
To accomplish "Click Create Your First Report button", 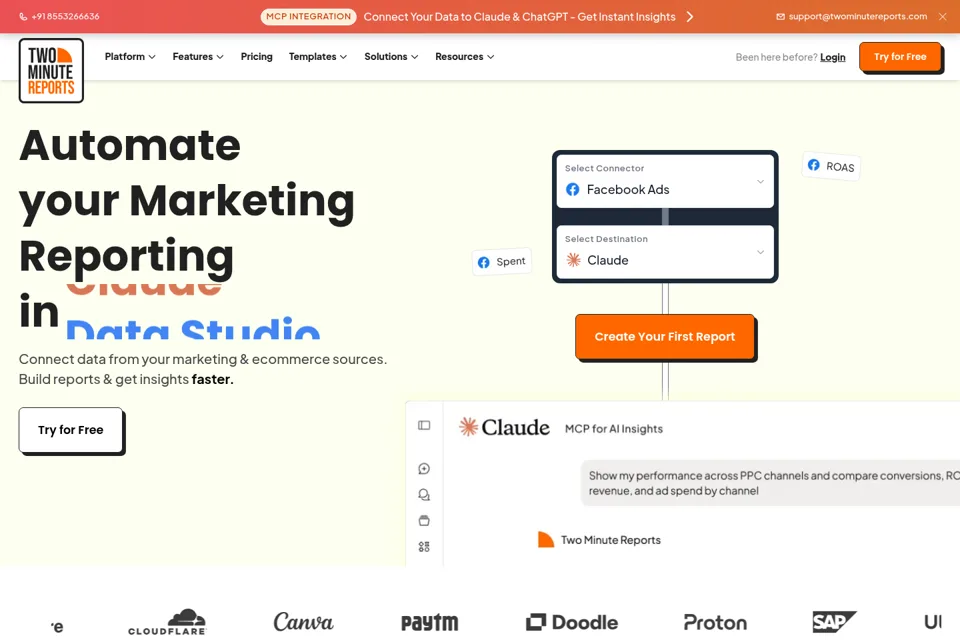I will (x=665, y=336).
